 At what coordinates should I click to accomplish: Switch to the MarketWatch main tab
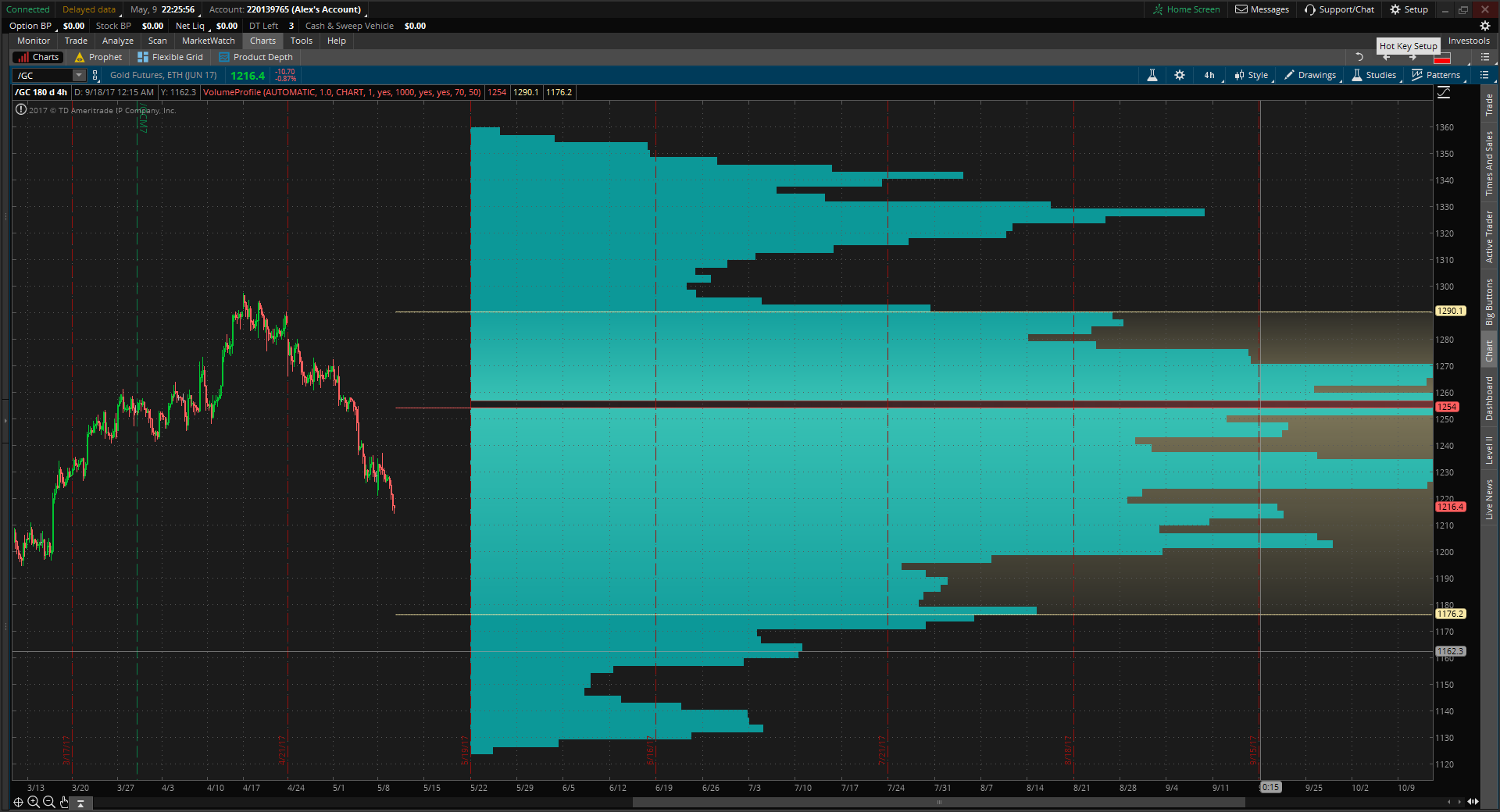coord(208,41)
